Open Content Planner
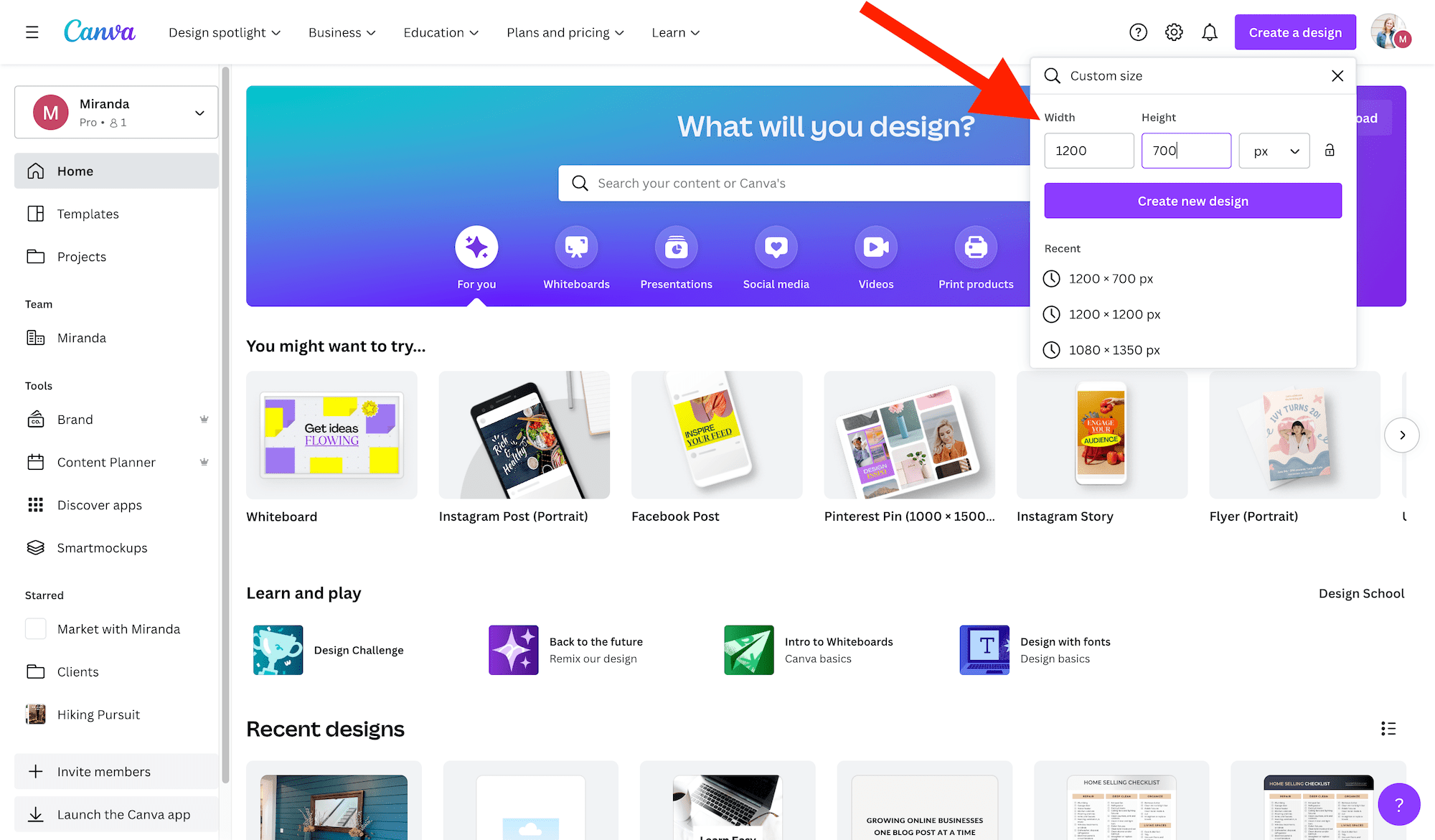Screen dimensions: 1435x840 (116, 463)
